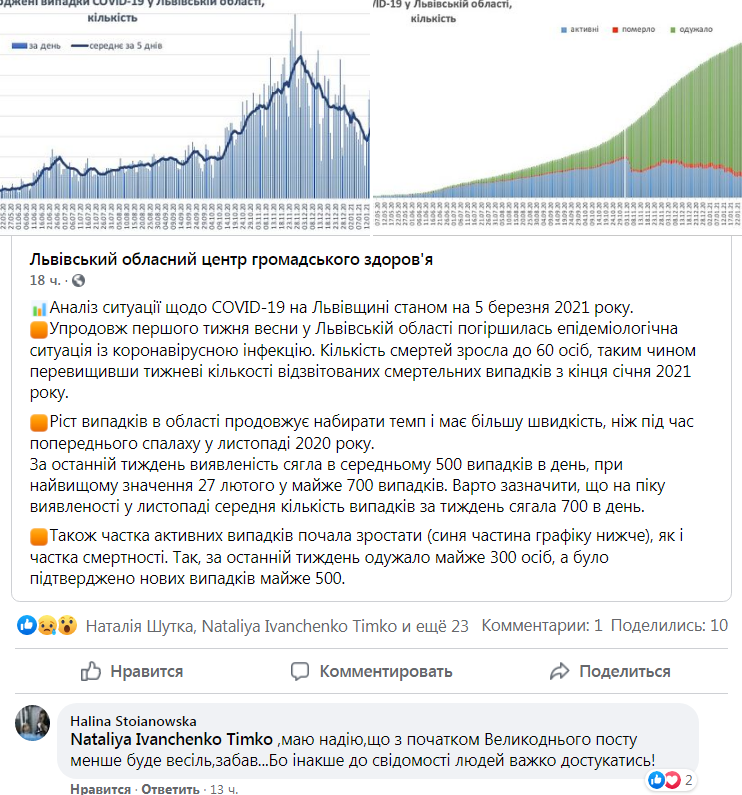Click the green одужало legend marker
This screenshot has width=742, height=795.
675,30
